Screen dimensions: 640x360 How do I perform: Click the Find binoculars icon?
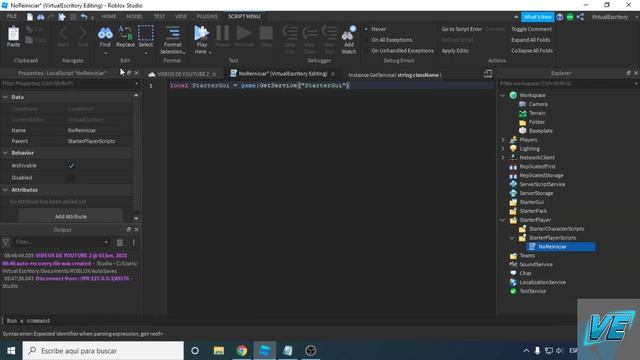(x=105, y=33)
